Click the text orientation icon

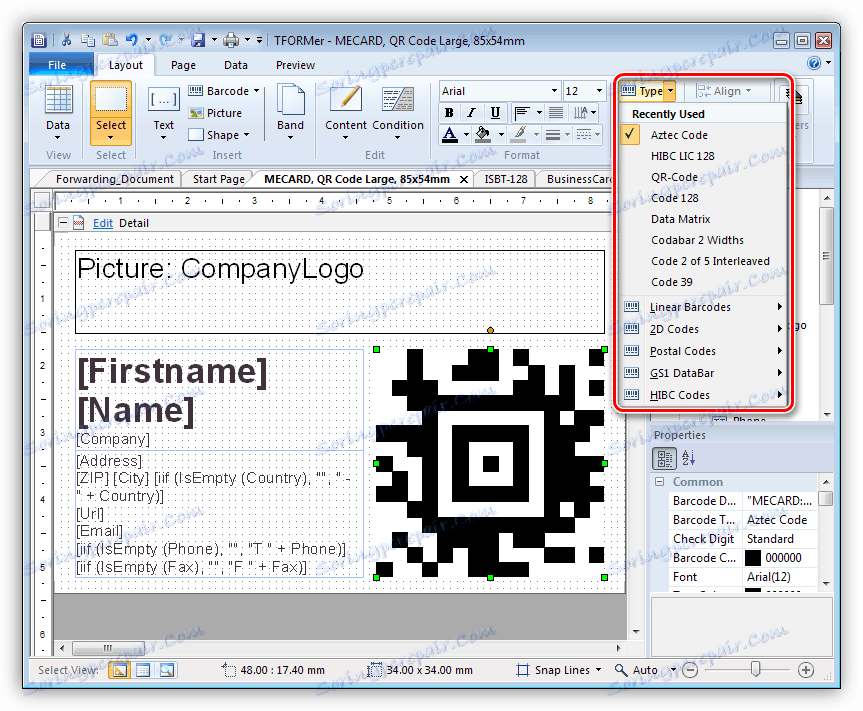pyautogui.click(x=581, y=113)
